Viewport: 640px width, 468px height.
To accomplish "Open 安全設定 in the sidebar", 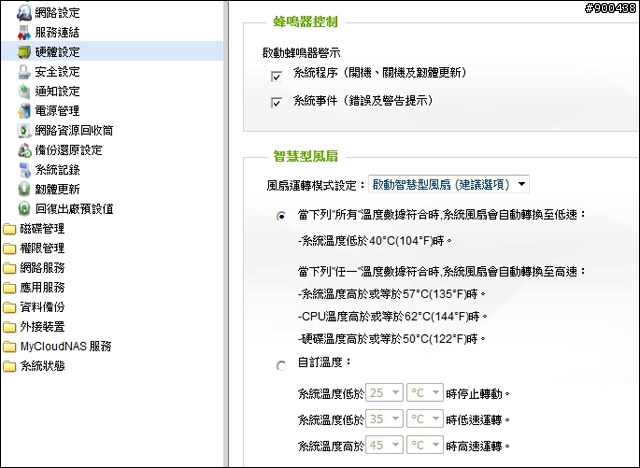I will [x=57, y=72].
